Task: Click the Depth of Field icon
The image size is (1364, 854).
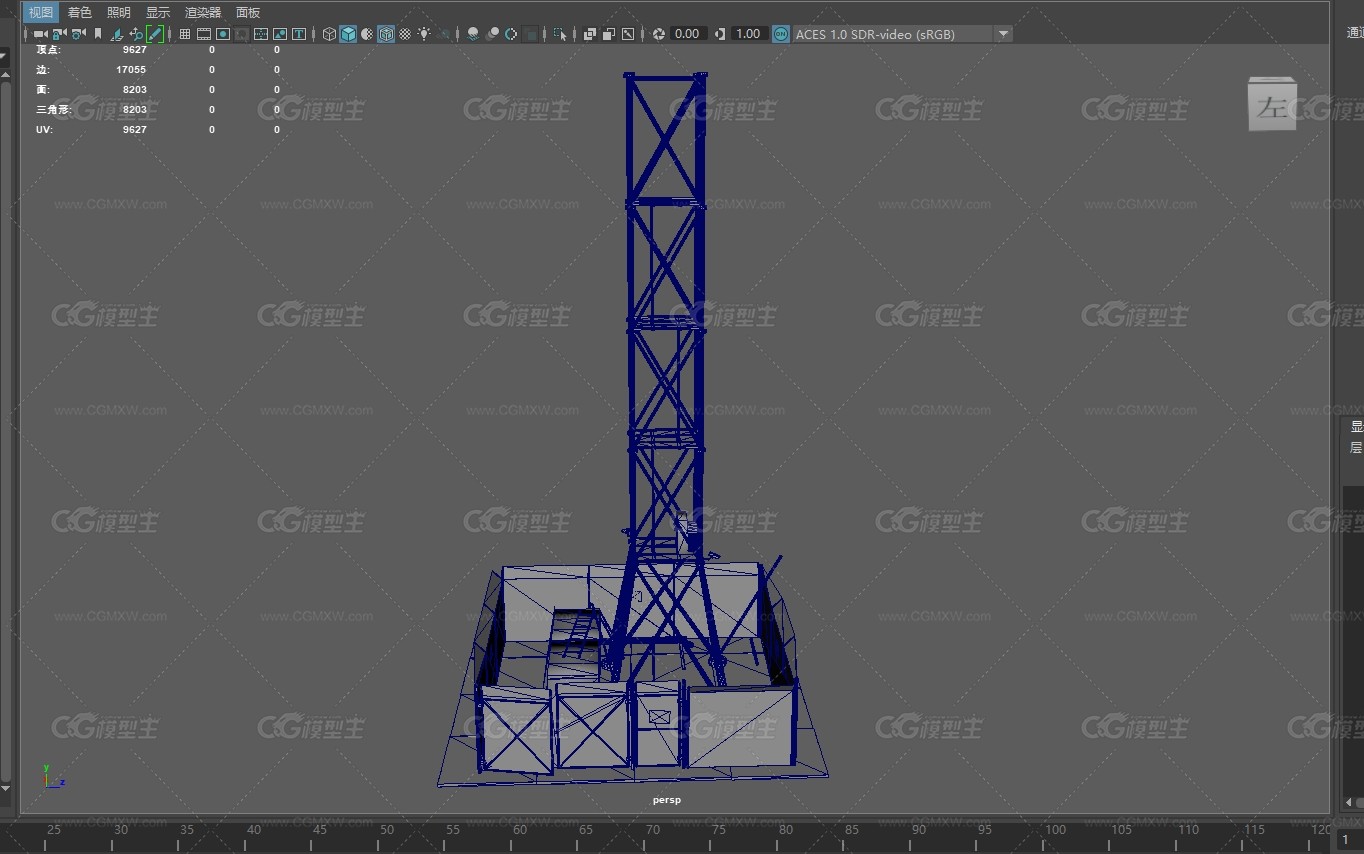Action: [x=531, y=34]
